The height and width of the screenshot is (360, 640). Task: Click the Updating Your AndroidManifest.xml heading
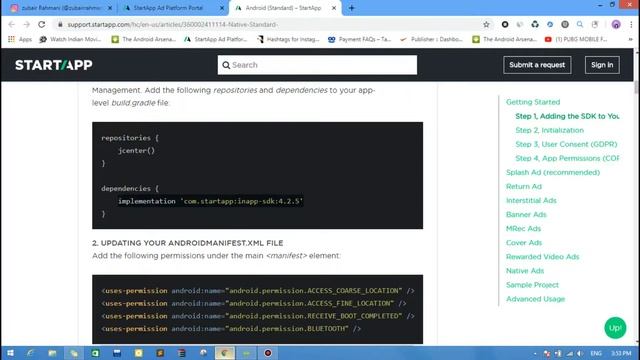point(188,243)
